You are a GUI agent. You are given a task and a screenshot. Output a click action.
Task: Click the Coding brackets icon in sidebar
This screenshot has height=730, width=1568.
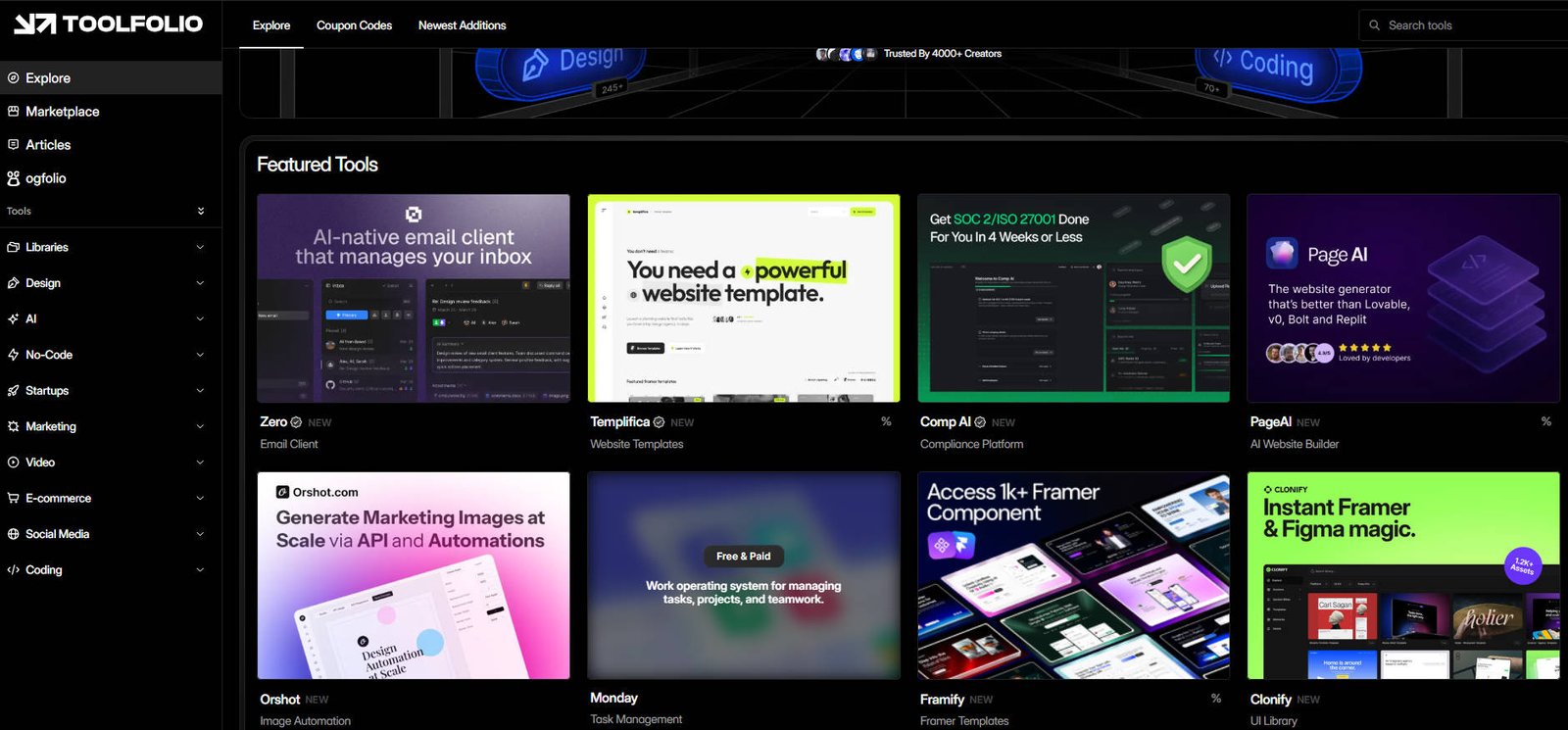(13, 569)
